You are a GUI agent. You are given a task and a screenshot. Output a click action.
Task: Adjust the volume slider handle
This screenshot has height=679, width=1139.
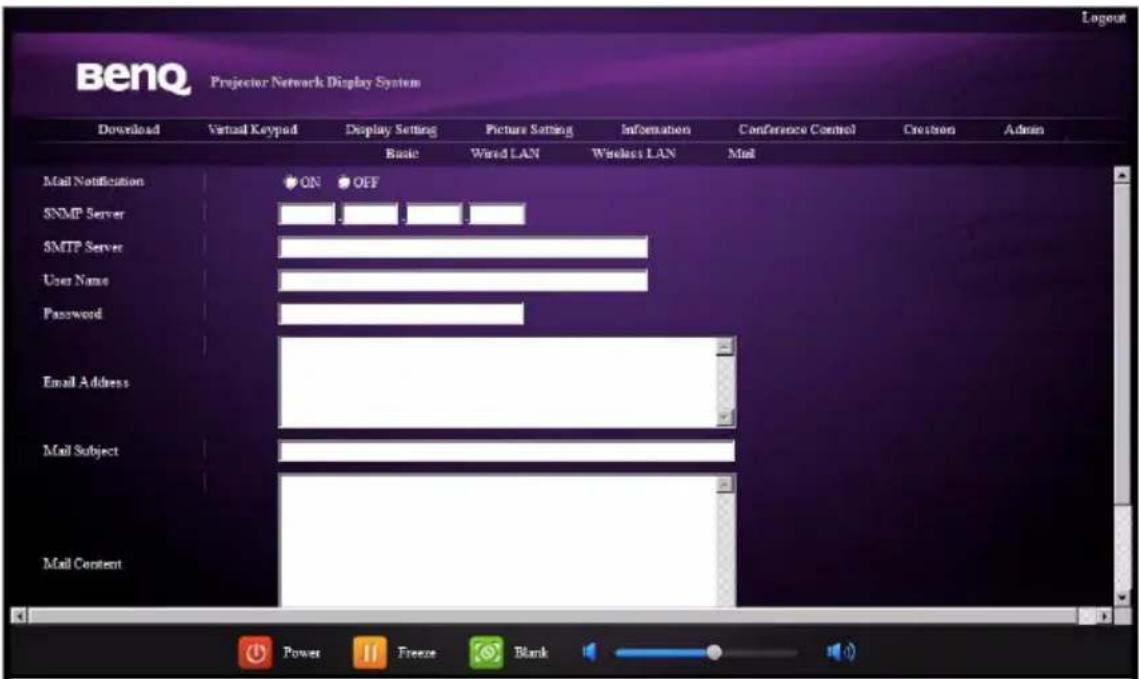pos(714,652)
